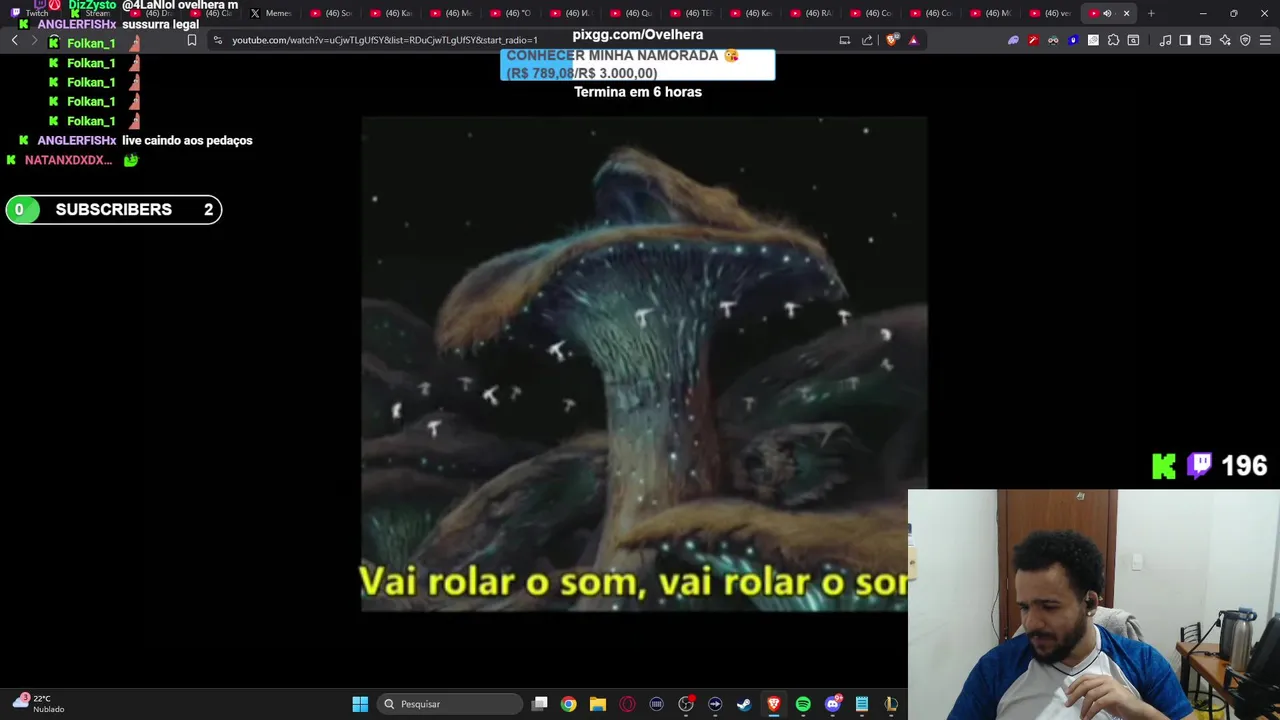Switch to the tab labeled (46) ver
Viewport: 1280px width, 720px height.
tap(1050, 13)
